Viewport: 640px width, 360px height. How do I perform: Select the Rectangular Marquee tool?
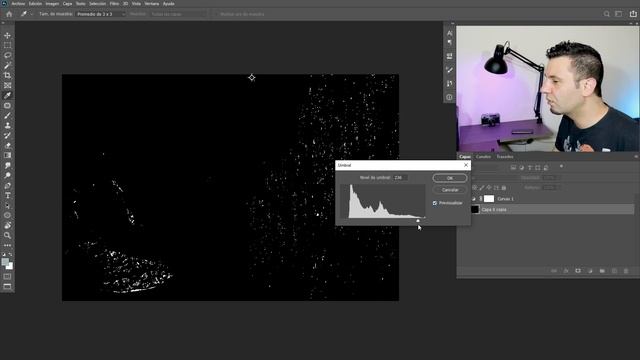coord(7,45)
